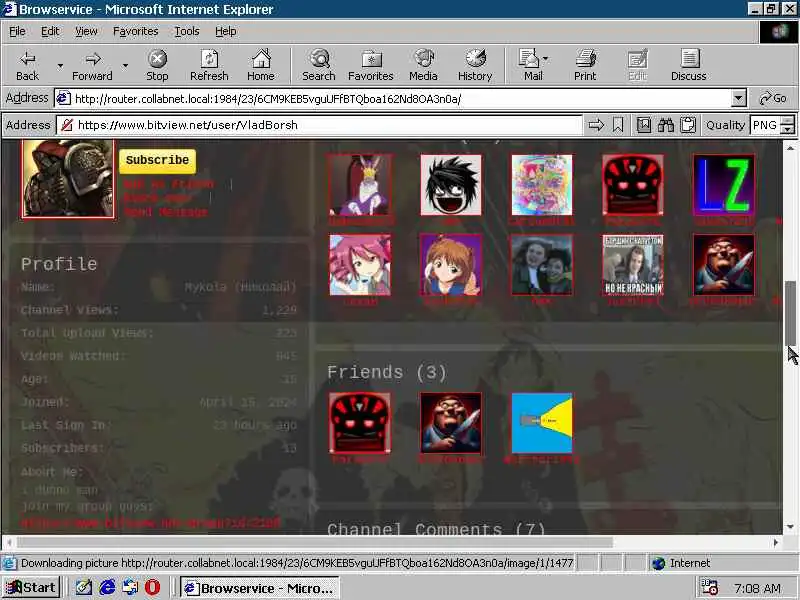Click the Forward toolbar button

click(92, 66)
